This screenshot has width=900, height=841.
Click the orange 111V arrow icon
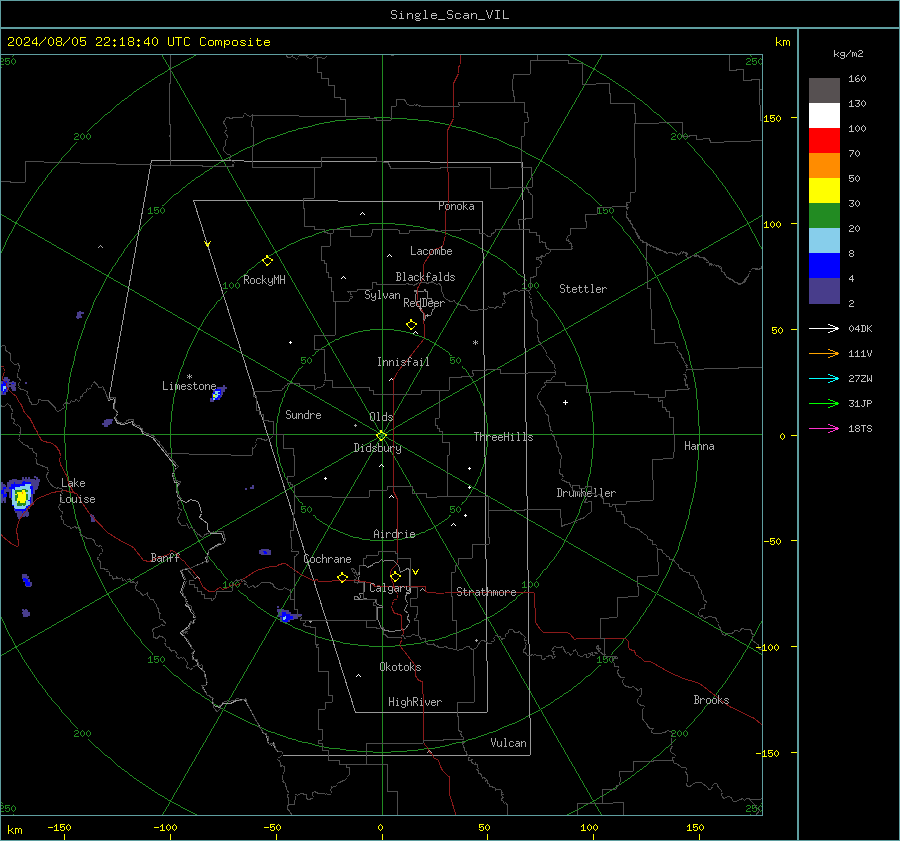pyautogui.click(x=824, y=354)
